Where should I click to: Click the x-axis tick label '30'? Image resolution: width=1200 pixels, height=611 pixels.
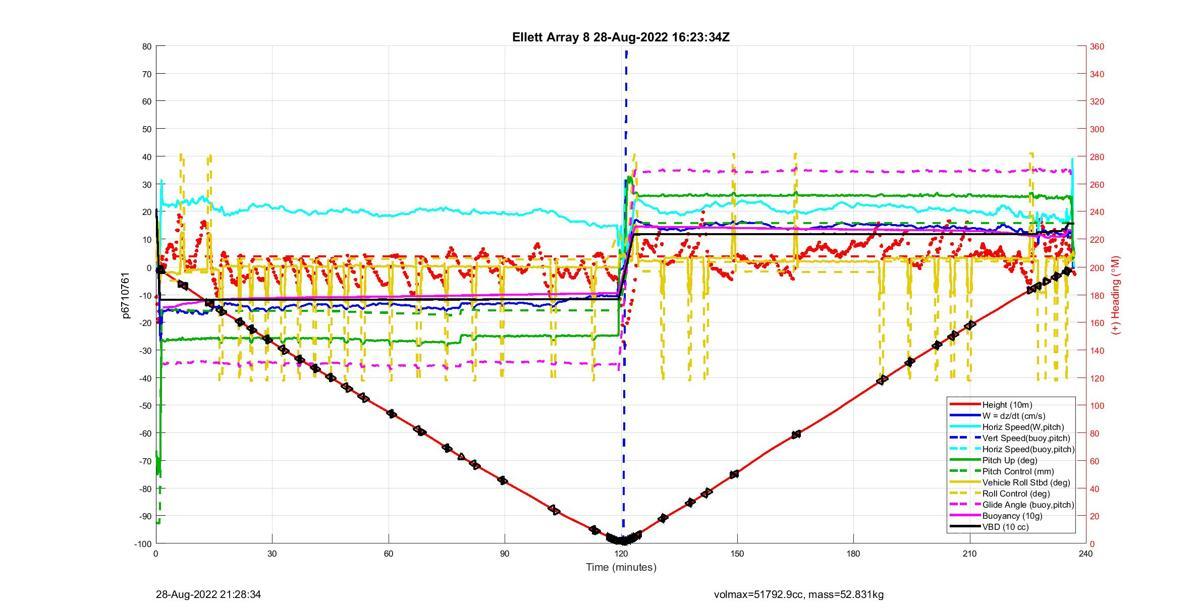coord(272,553)
